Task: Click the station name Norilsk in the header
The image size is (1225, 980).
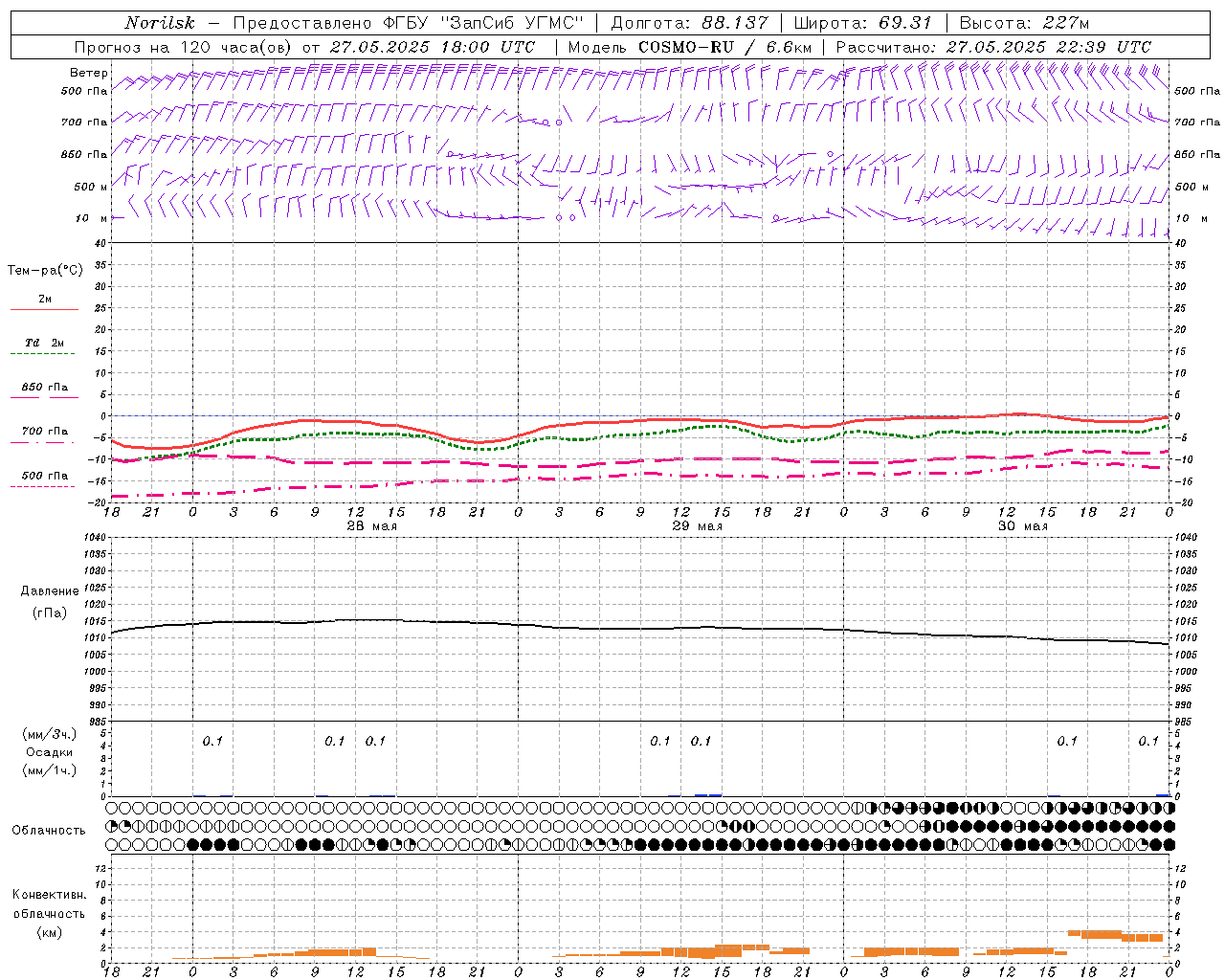Action: [x=159, y=23]
